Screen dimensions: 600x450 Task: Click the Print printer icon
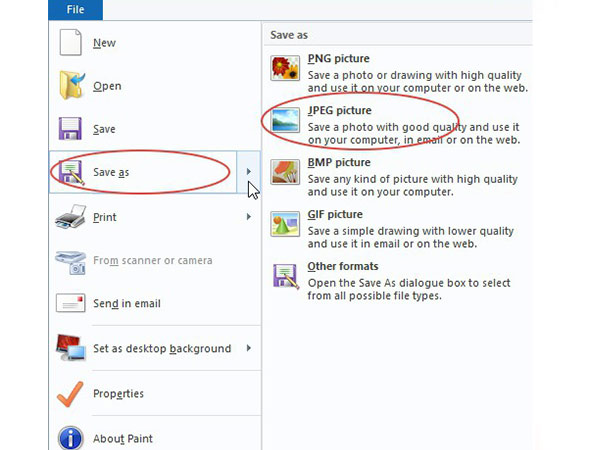click(72, 218)
